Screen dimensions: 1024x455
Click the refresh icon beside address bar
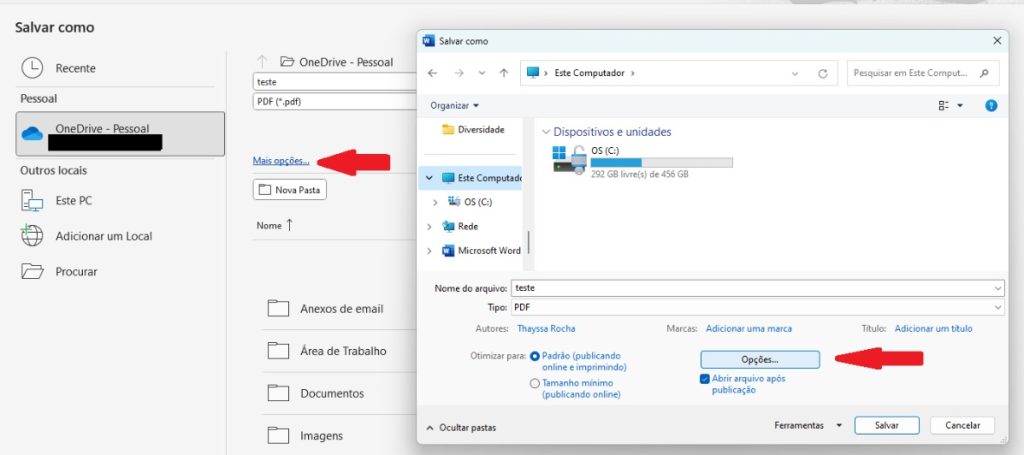pos(822,73)
